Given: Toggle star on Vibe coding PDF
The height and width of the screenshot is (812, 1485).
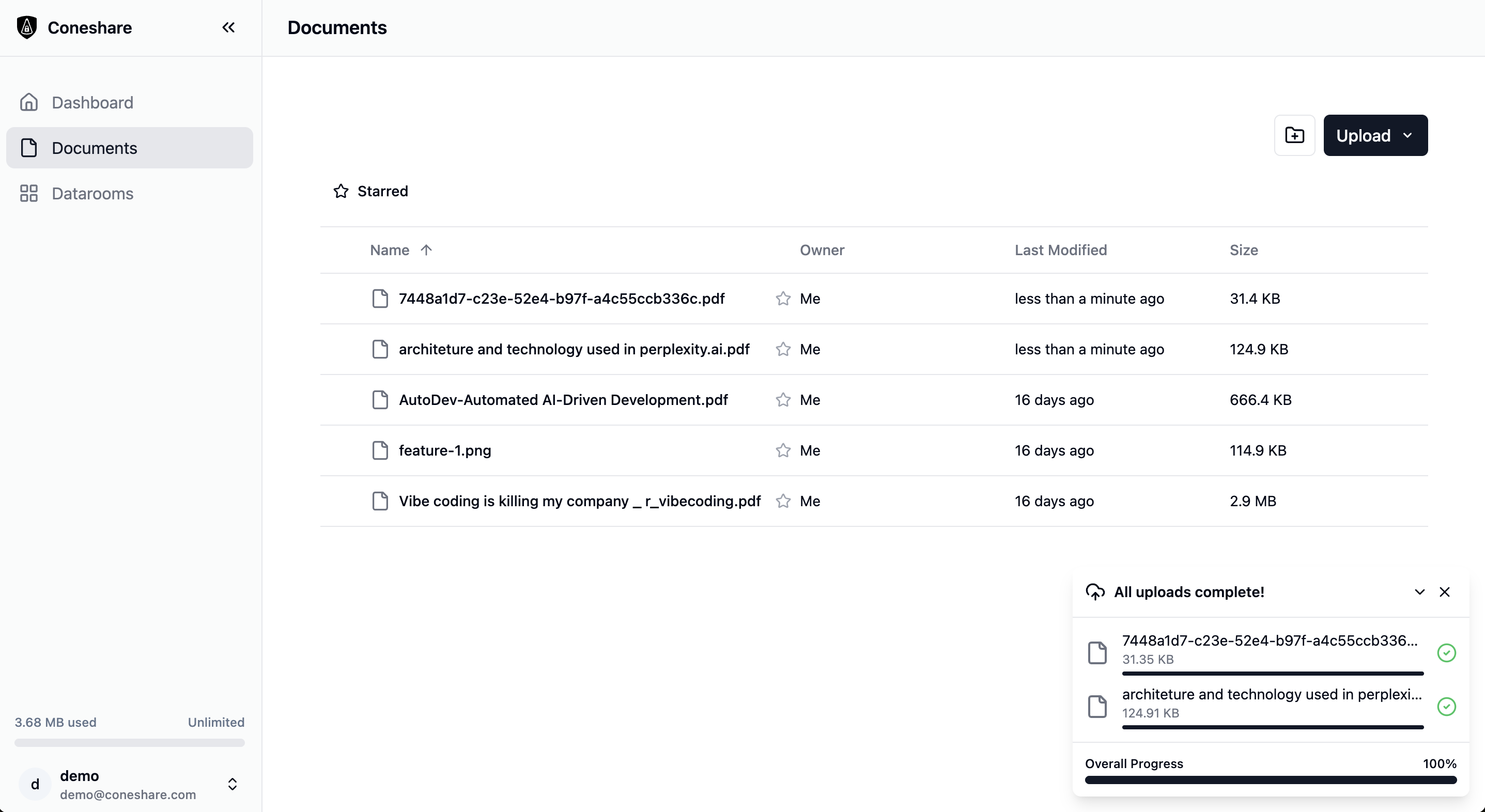Looking at the screenshot, I should click(783, 502).
